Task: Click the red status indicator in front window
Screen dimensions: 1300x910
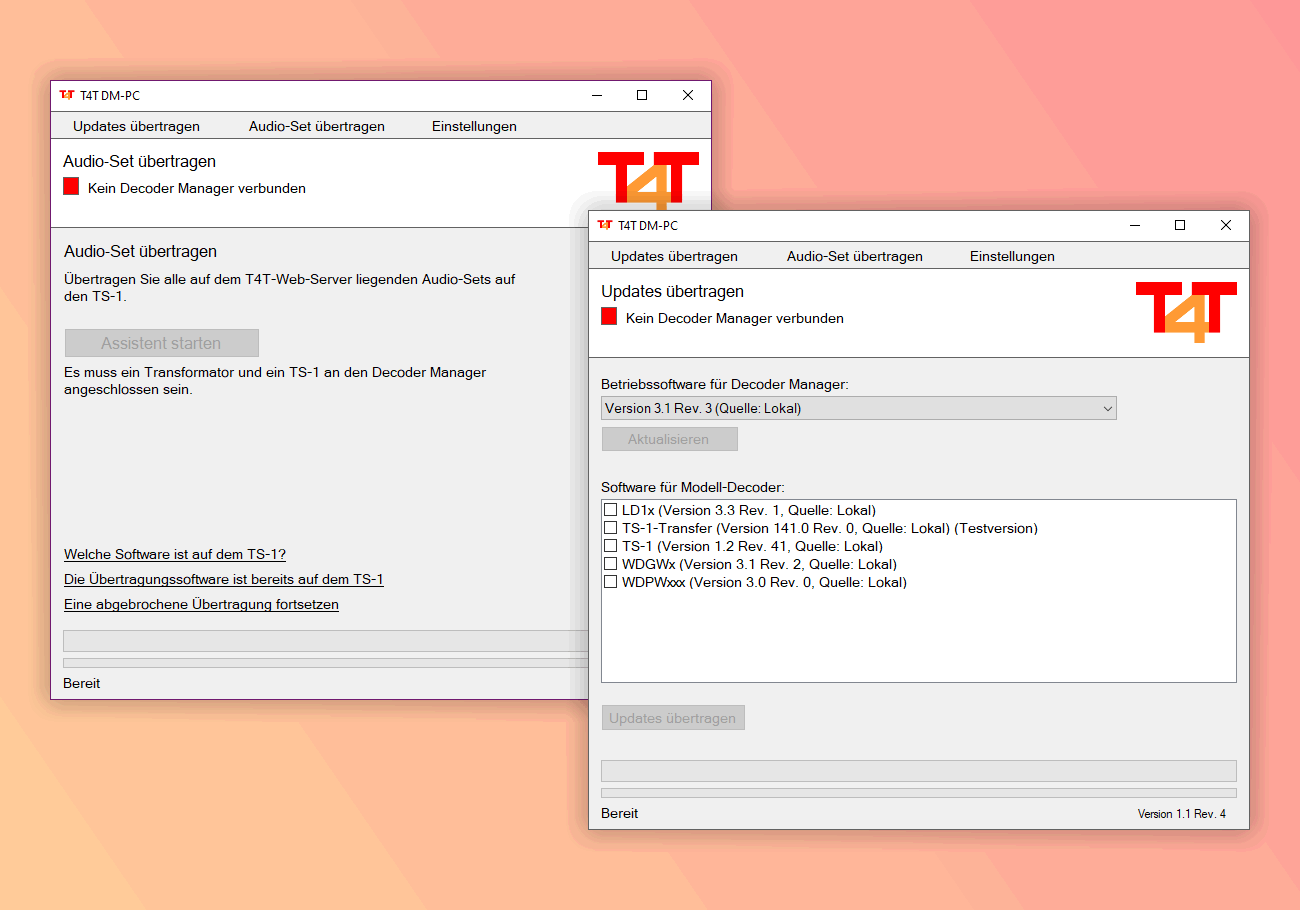Action: point(609,316)
